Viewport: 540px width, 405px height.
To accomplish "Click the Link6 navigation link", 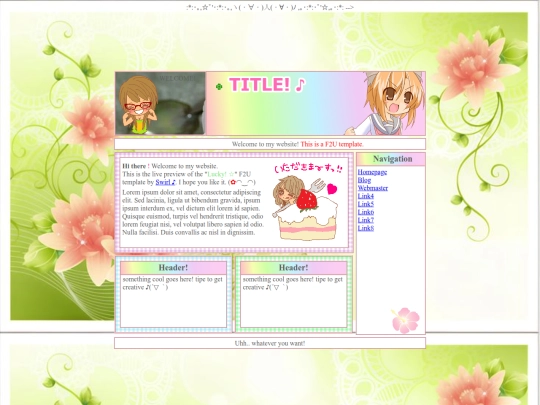I will 365,212.
